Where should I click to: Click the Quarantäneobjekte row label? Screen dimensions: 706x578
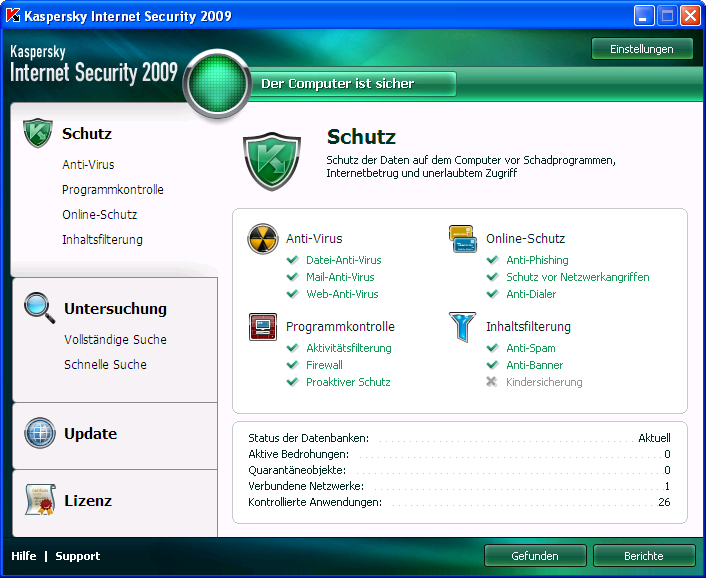297,470
